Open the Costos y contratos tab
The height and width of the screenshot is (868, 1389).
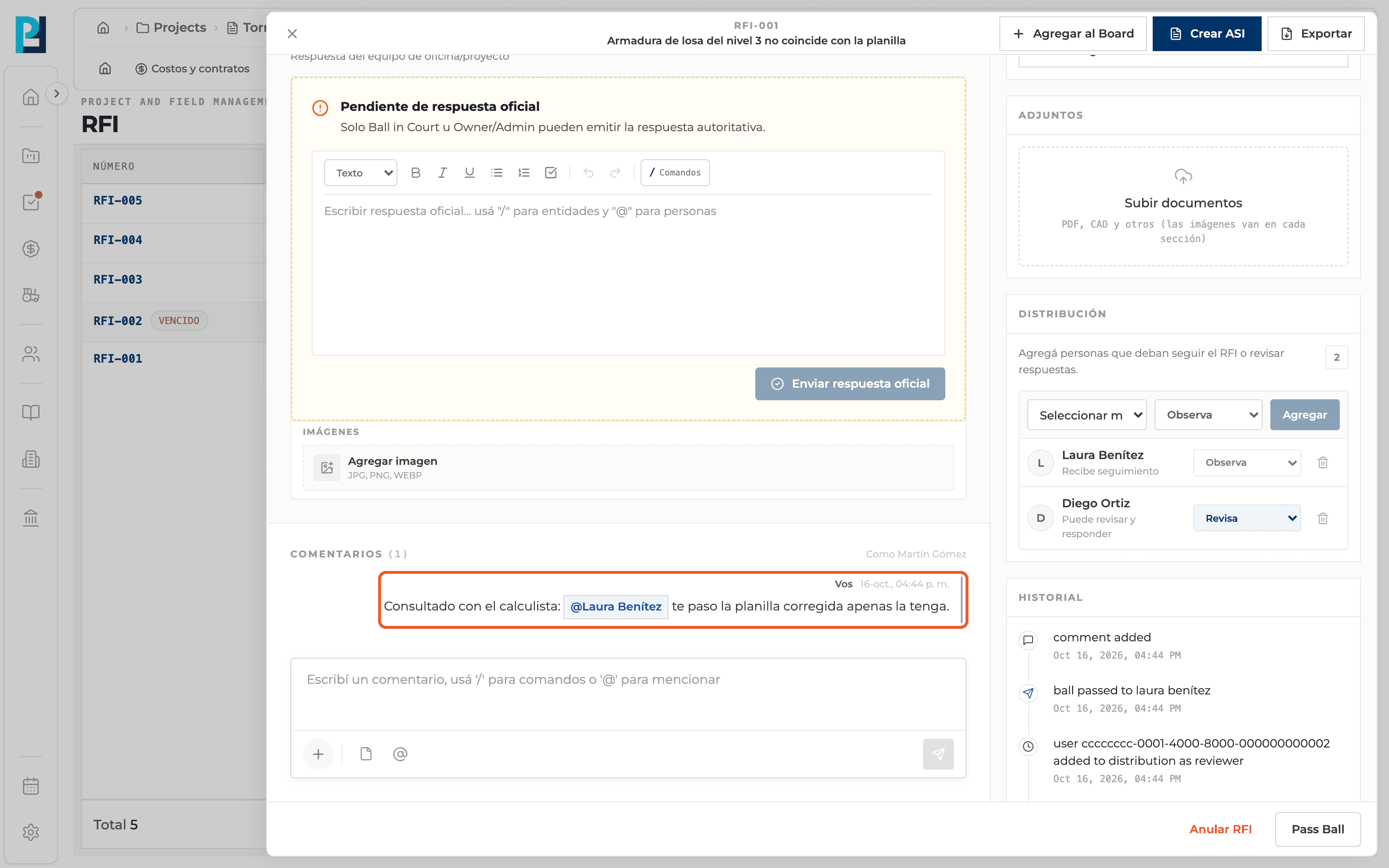(x=192, y=68)
